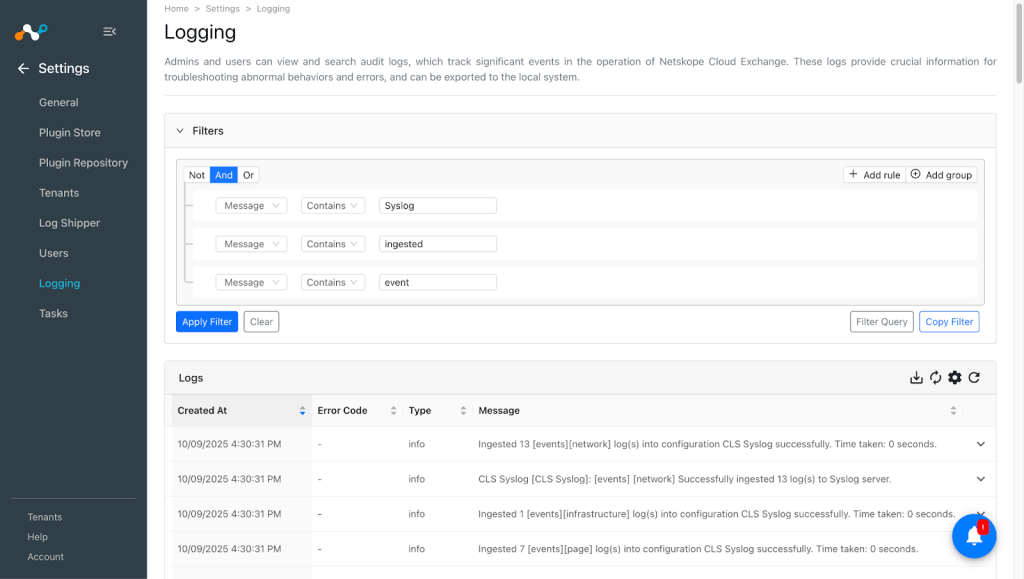Click the event value field
This screenshot has width=1024, height=579.
pos(438,283)
